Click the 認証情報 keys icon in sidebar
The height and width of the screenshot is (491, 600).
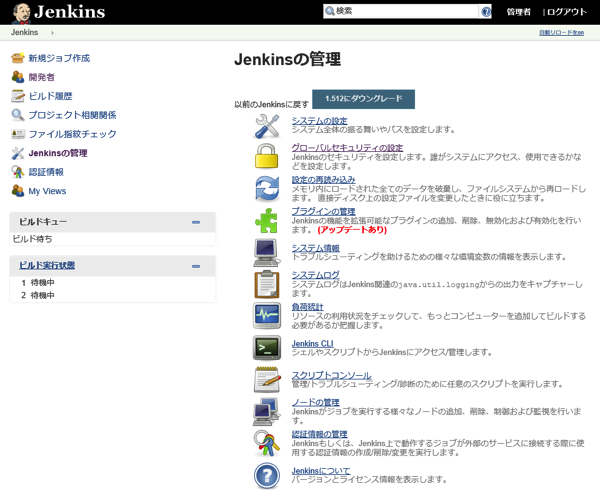click(18, 172)
